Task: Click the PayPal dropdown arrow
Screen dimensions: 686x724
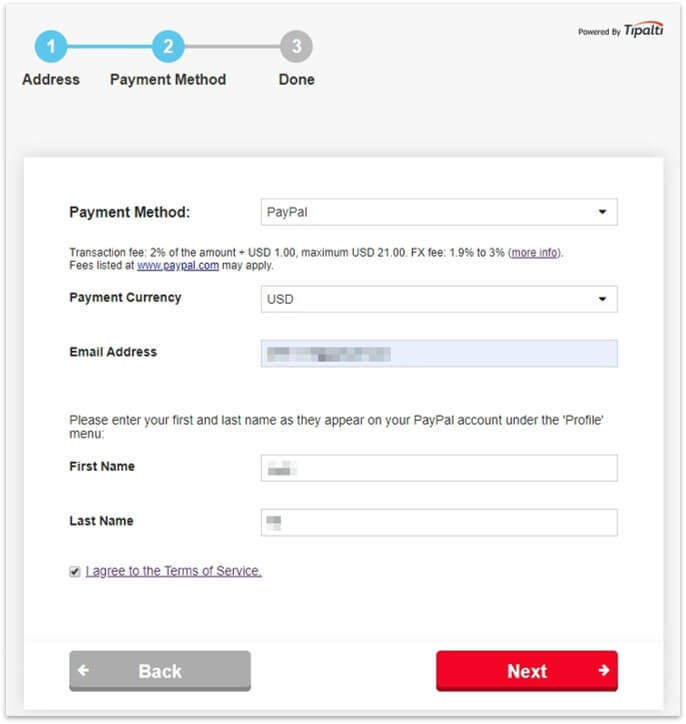Action: pyautogui.click(x=602, y=212)
